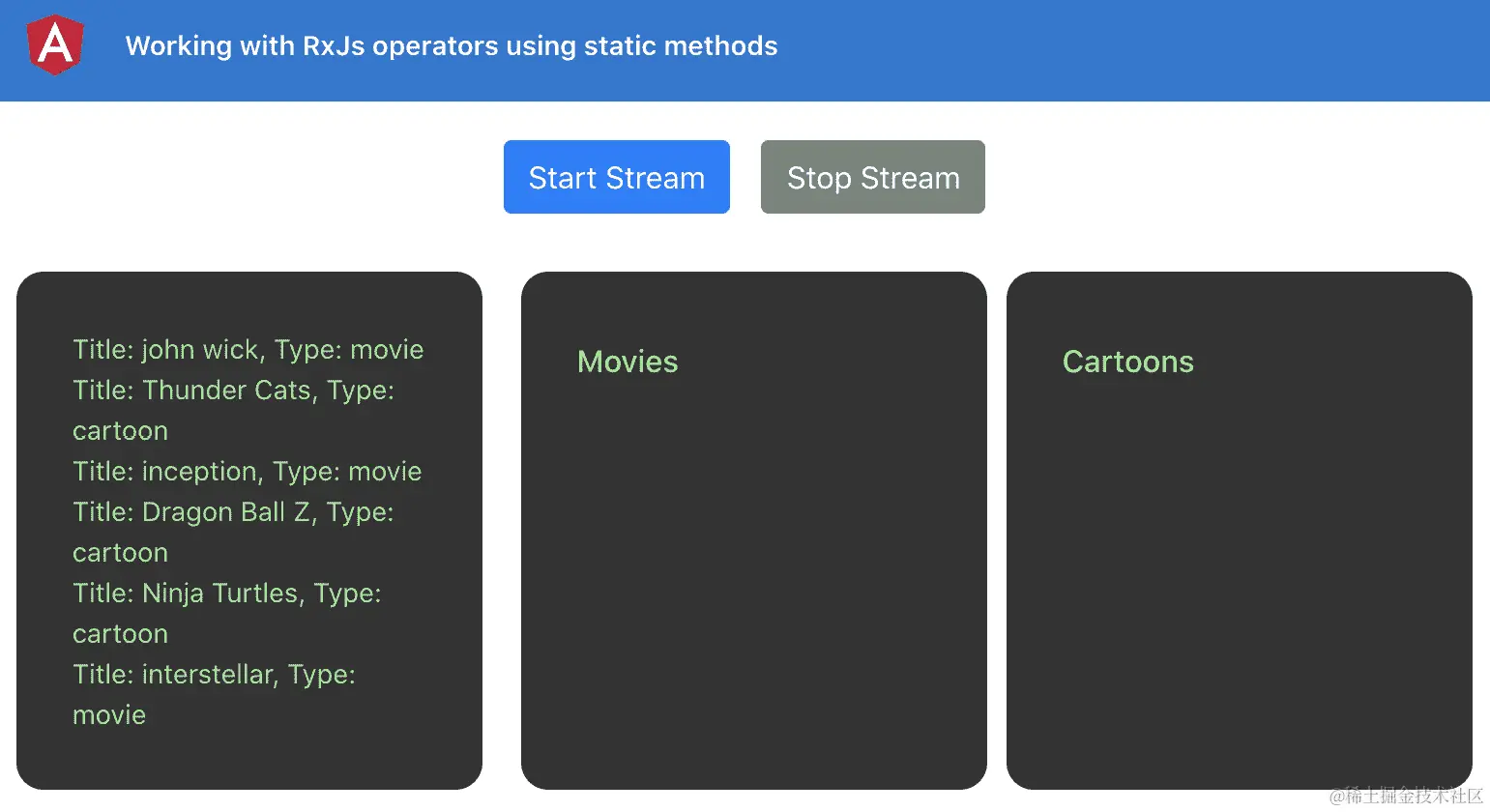Click the white space between the two buttons
The image size is (1490, 812).
745,177
